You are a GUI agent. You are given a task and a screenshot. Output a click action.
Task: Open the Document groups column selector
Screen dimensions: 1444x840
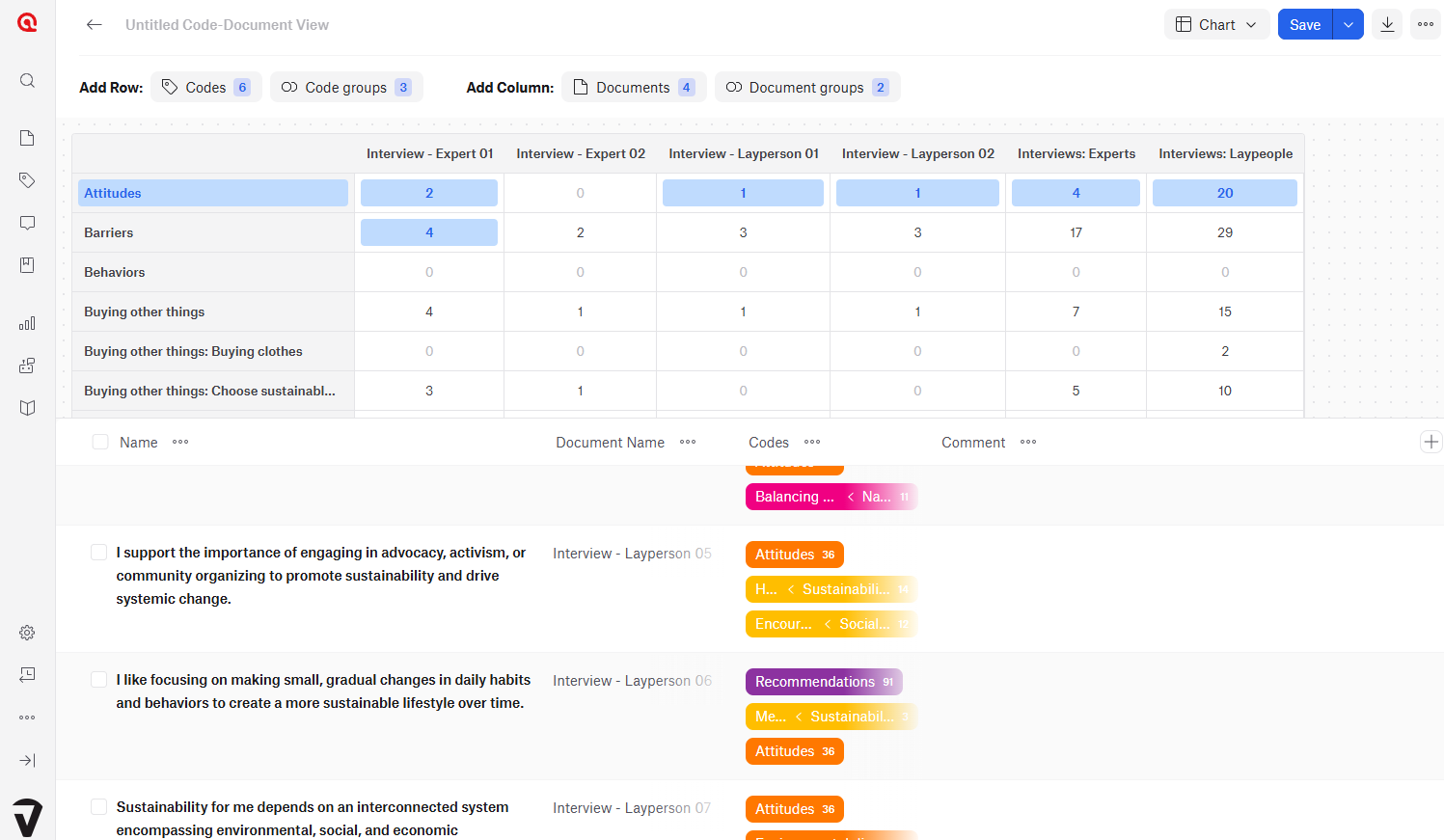pyautogui.click(x=807, y=87)
